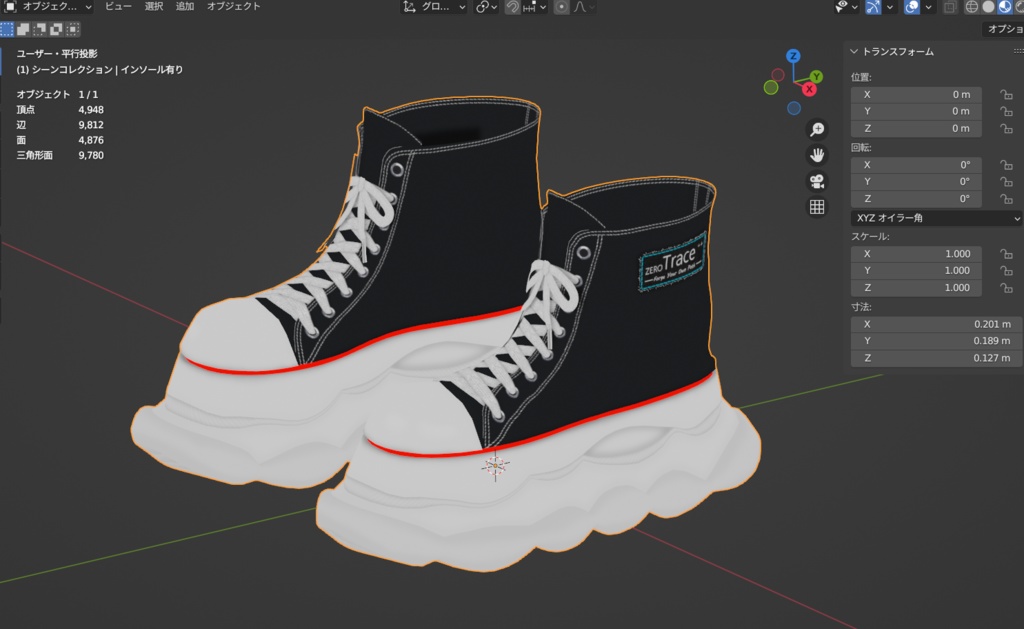Toggle the camera view icon
The width and height of the screenshot is (1024, 629).
(816, 181)
